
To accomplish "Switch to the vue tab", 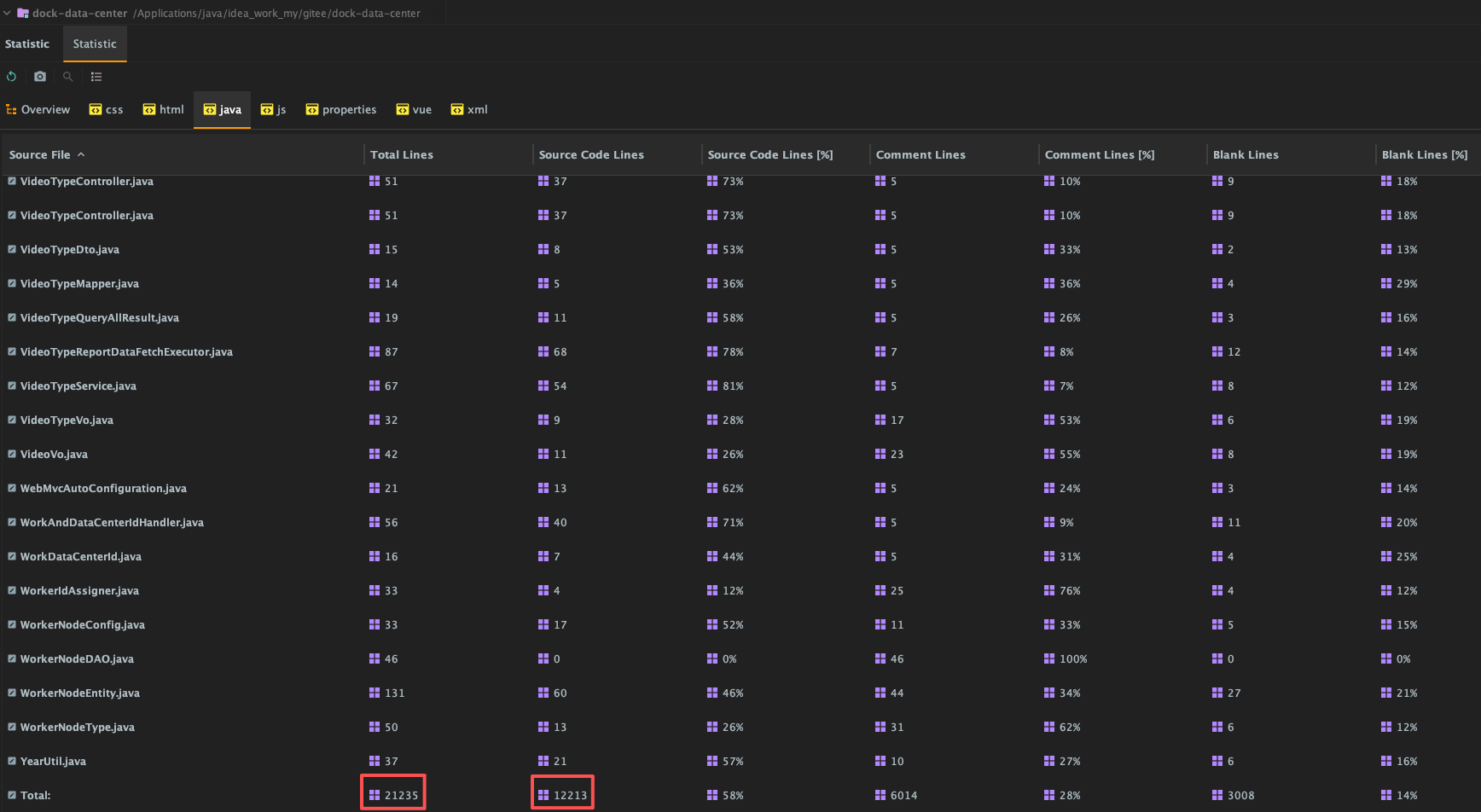I will pyautogui.click(x=414, y=110).
